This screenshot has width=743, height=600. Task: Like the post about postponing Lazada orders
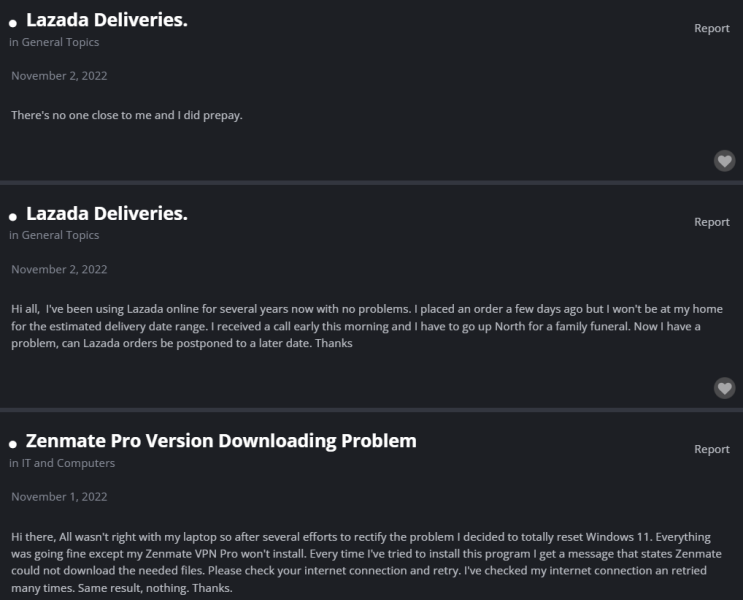(x=724, y=388)
